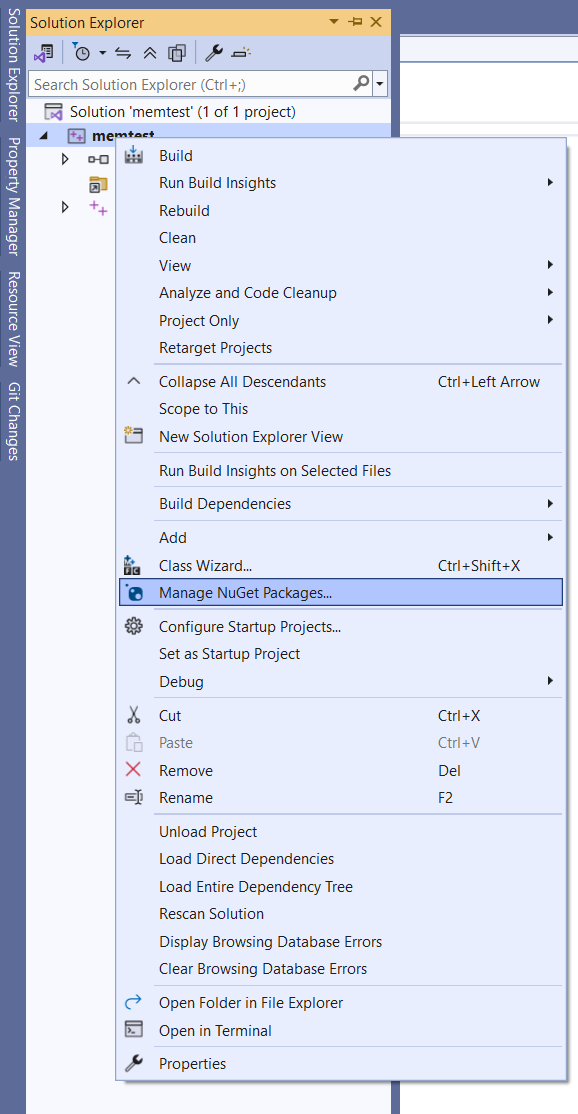Viewport: 578px width, 1114px height.
Task: Choose Rebuild from the context menu
Action: pyautogui.click(x=184, y=210)
